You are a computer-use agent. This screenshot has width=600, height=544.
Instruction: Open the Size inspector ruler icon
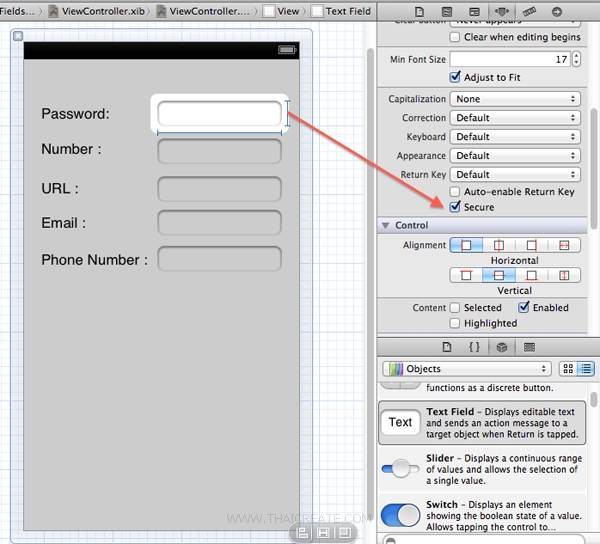[529, 11]
